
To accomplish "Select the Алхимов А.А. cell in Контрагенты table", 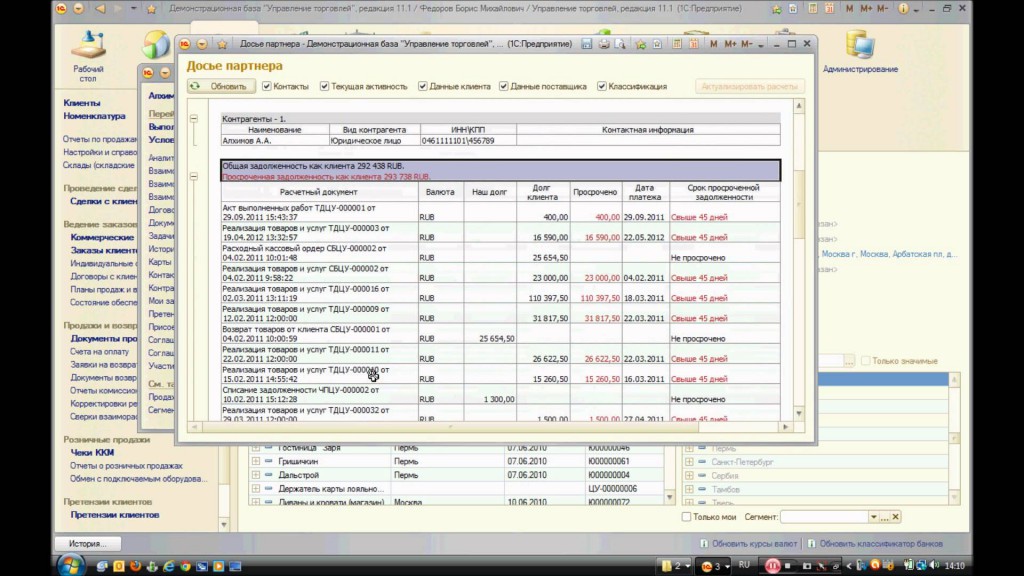I will point(275,140).
